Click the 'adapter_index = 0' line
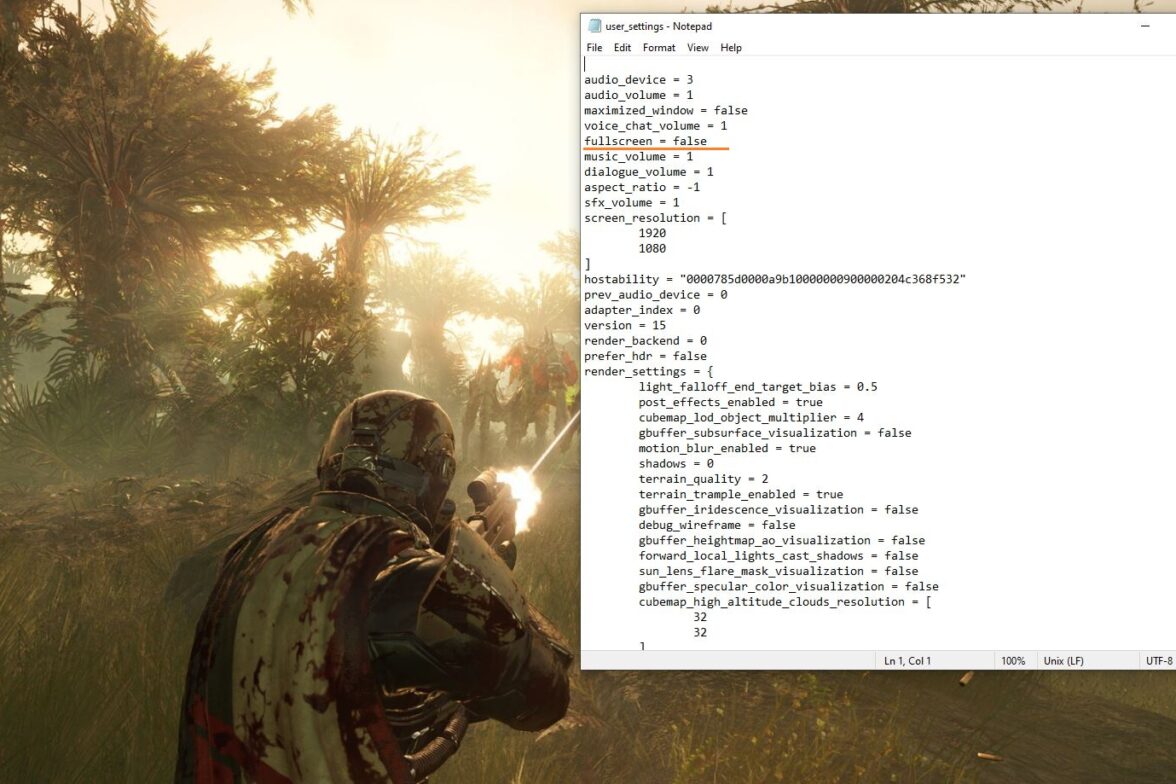Viewport: 1176px width, 784px height. coord(642,310)
